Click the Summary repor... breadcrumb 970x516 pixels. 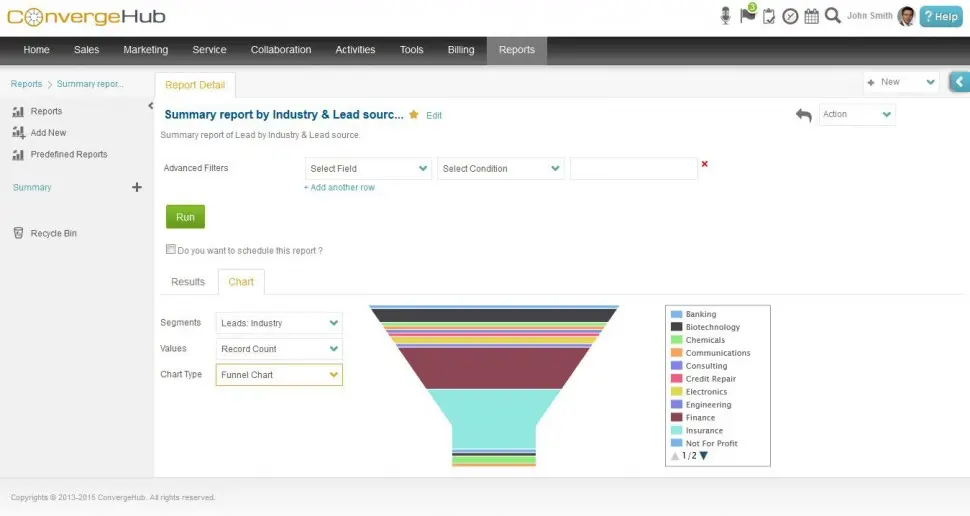coord(90,84)
